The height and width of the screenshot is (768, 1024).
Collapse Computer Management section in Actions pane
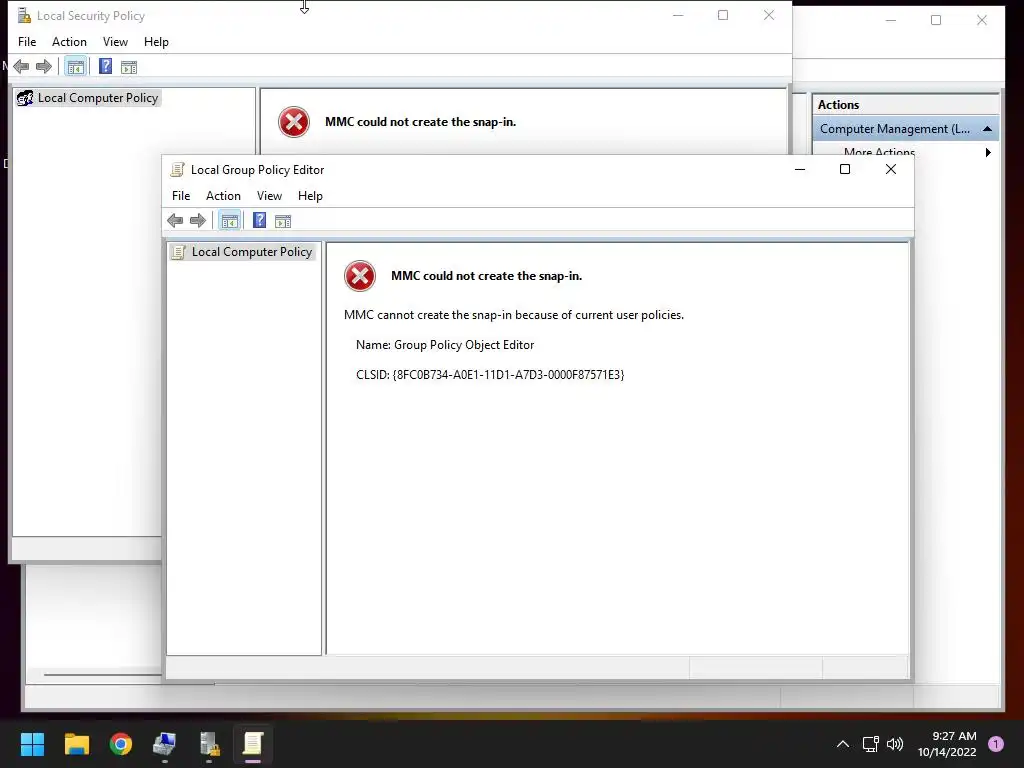coord(987,129)
